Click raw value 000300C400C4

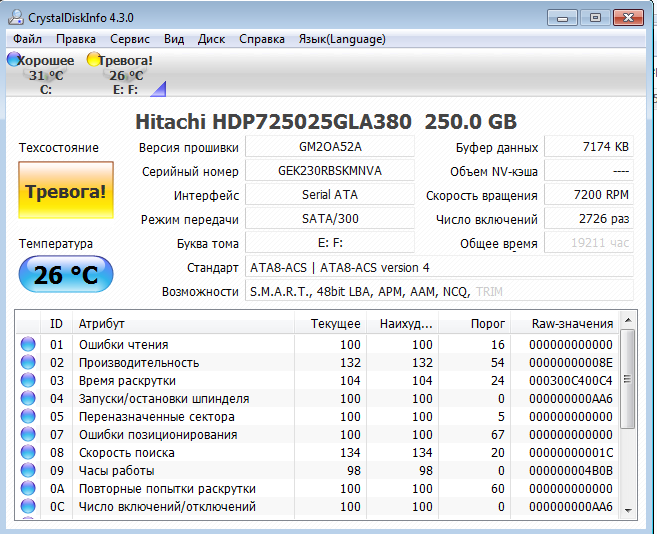pyautogui.click(x=571, y=381)
